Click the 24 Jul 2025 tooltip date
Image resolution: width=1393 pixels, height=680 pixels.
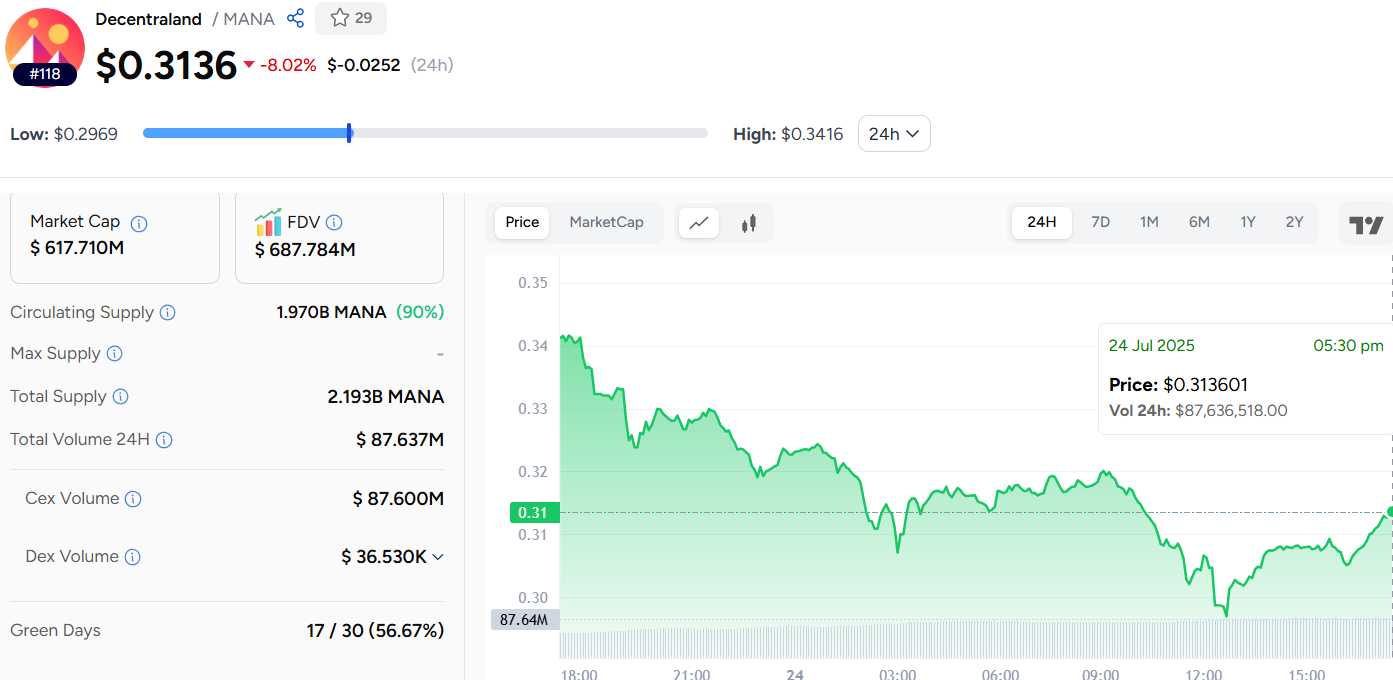point(1151,346)
